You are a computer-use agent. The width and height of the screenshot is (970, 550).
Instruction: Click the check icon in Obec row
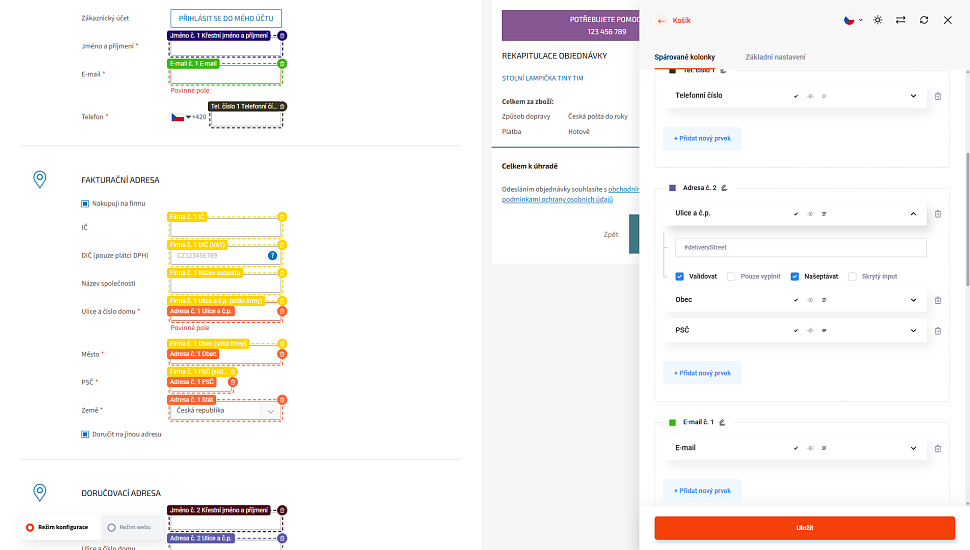796,300
